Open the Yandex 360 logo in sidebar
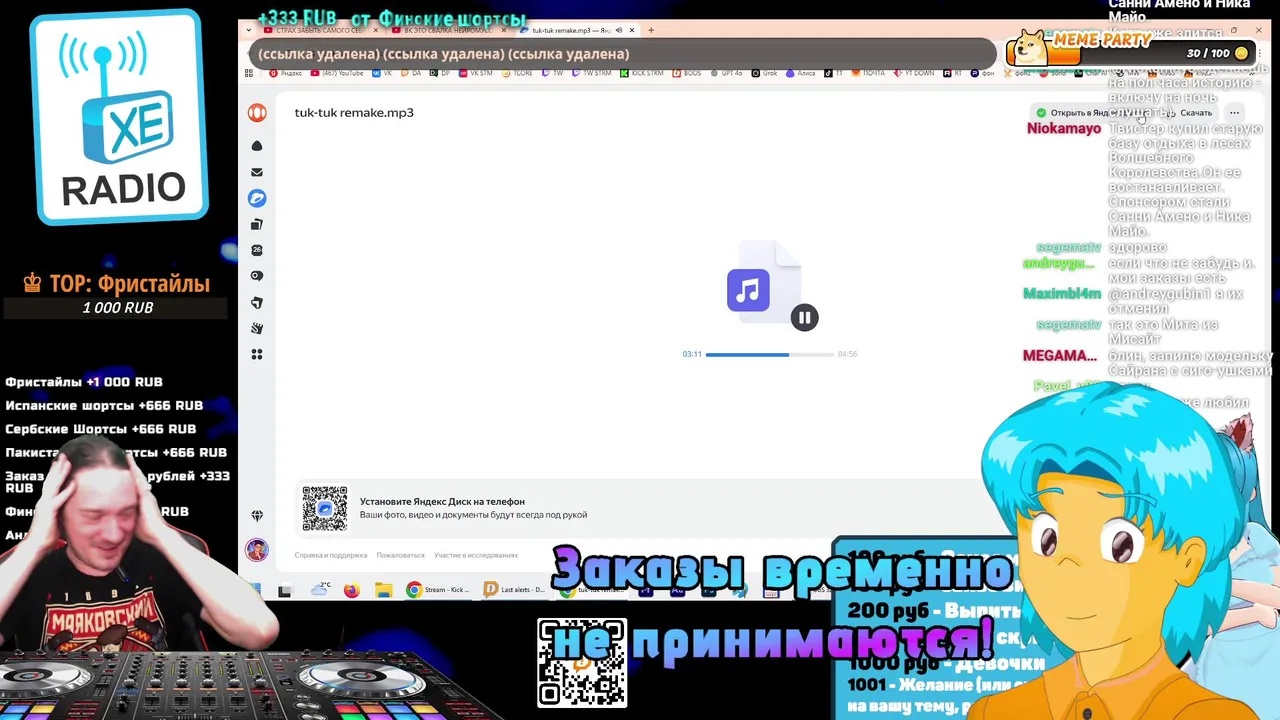This screenshot has height=720, width=1280. (x=257, y=113)
